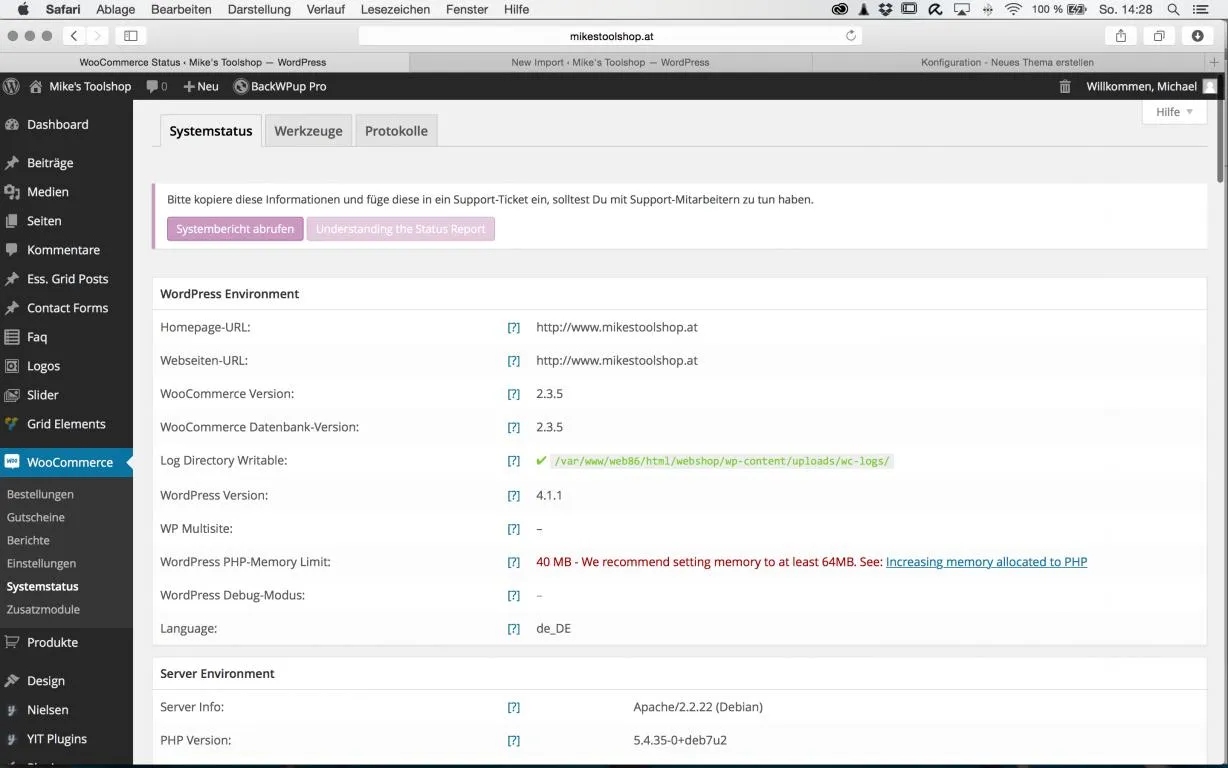The image size is (1228, 768).
Task: Click the BackWPup Pro icon in admin bar
Action: click(x=241, y=86)
